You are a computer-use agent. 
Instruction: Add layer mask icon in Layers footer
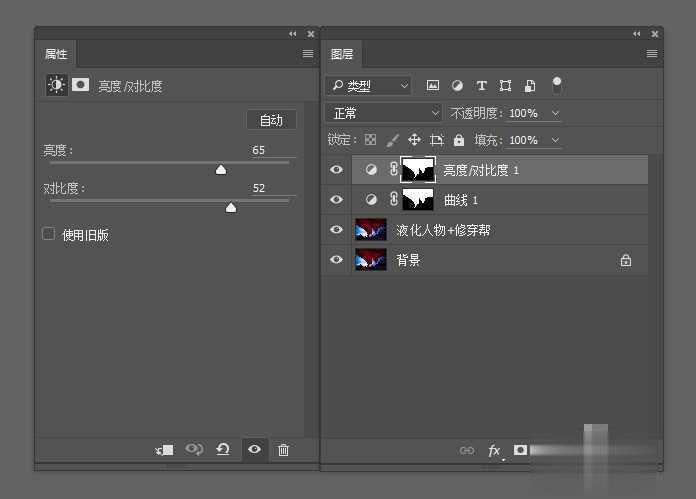pyautogui.click(x=520, y=450)
